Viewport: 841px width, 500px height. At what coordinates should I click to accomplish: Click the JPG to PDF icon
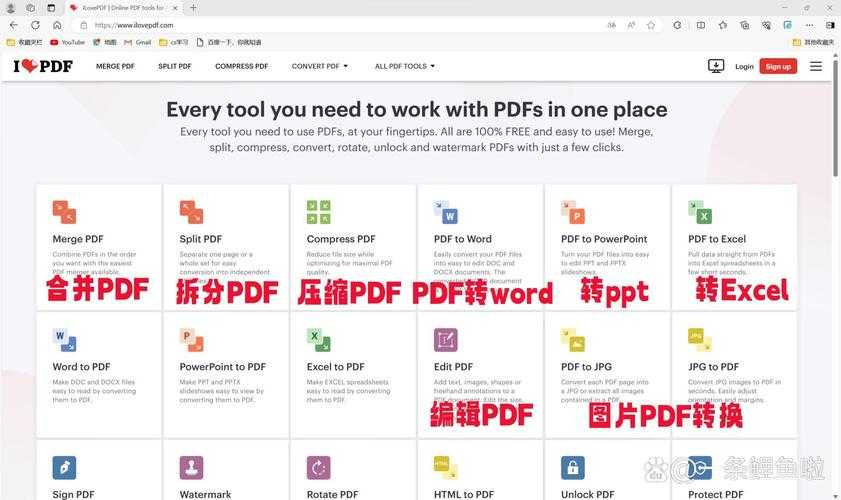pyautogui.click(x=699, y=340)
